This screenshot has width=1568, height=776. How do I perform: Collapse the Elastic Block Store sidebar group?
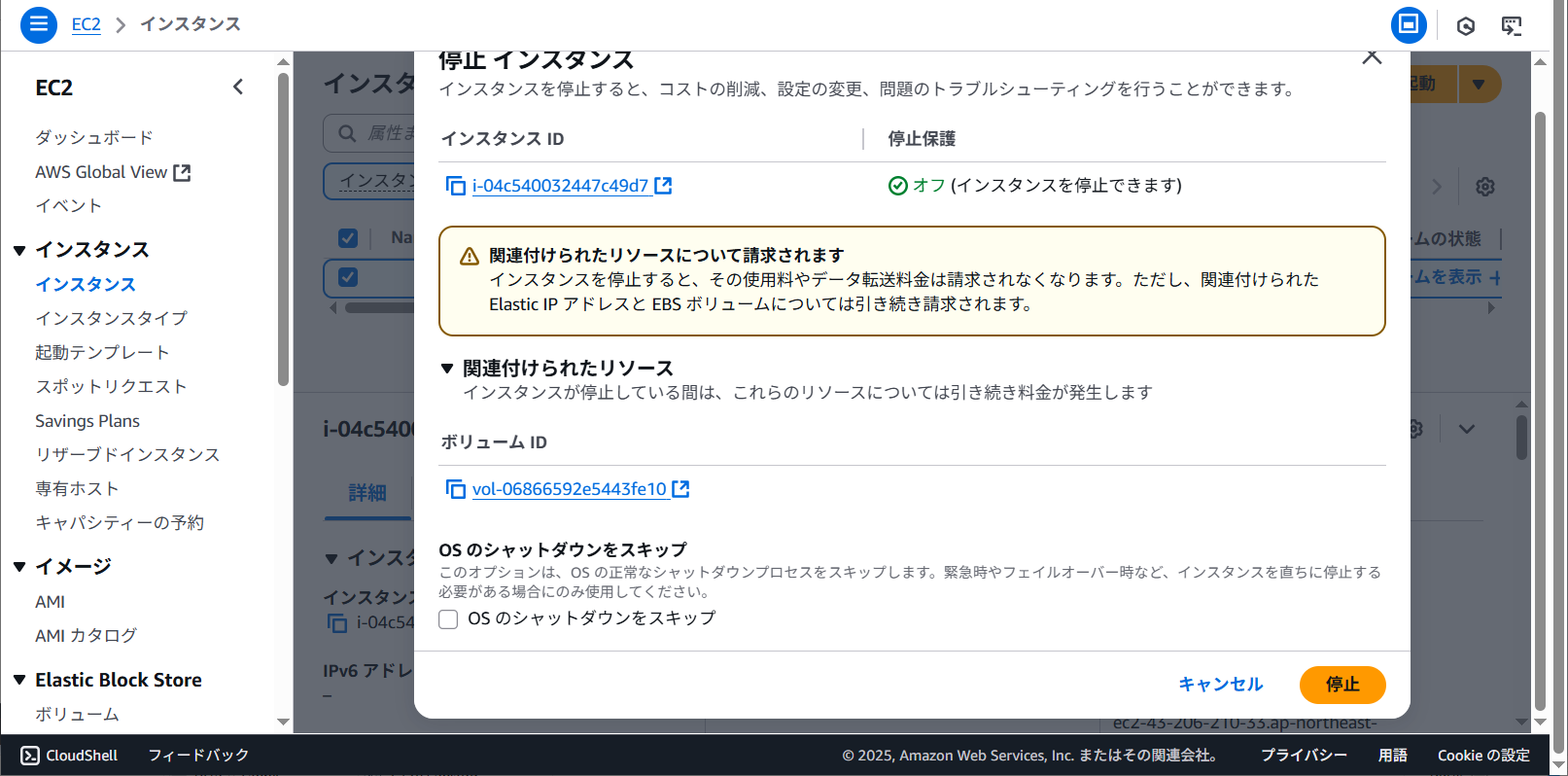coord(19,680)
